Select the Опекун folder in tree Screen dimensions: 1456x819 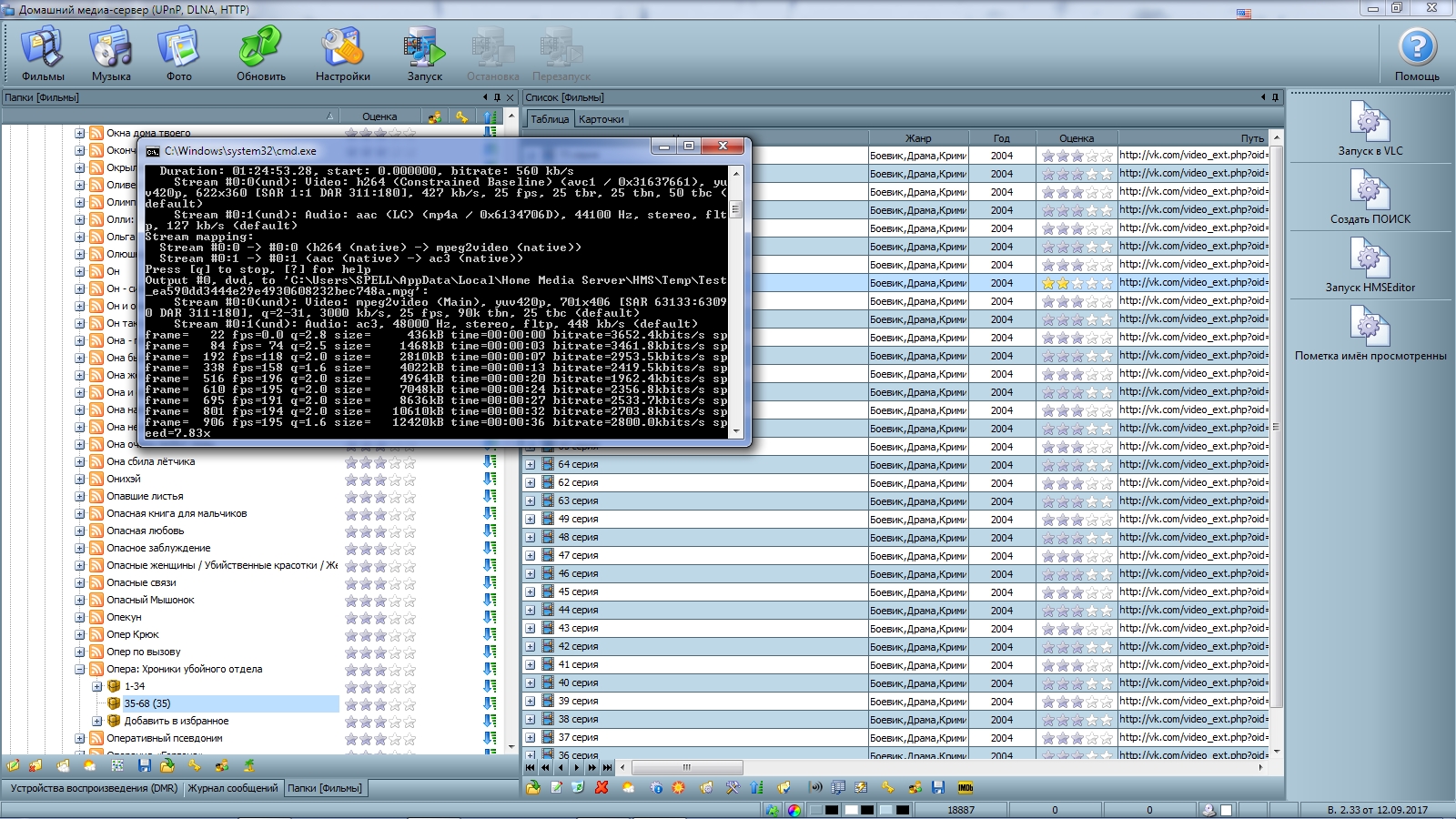[x=124, y=617]
